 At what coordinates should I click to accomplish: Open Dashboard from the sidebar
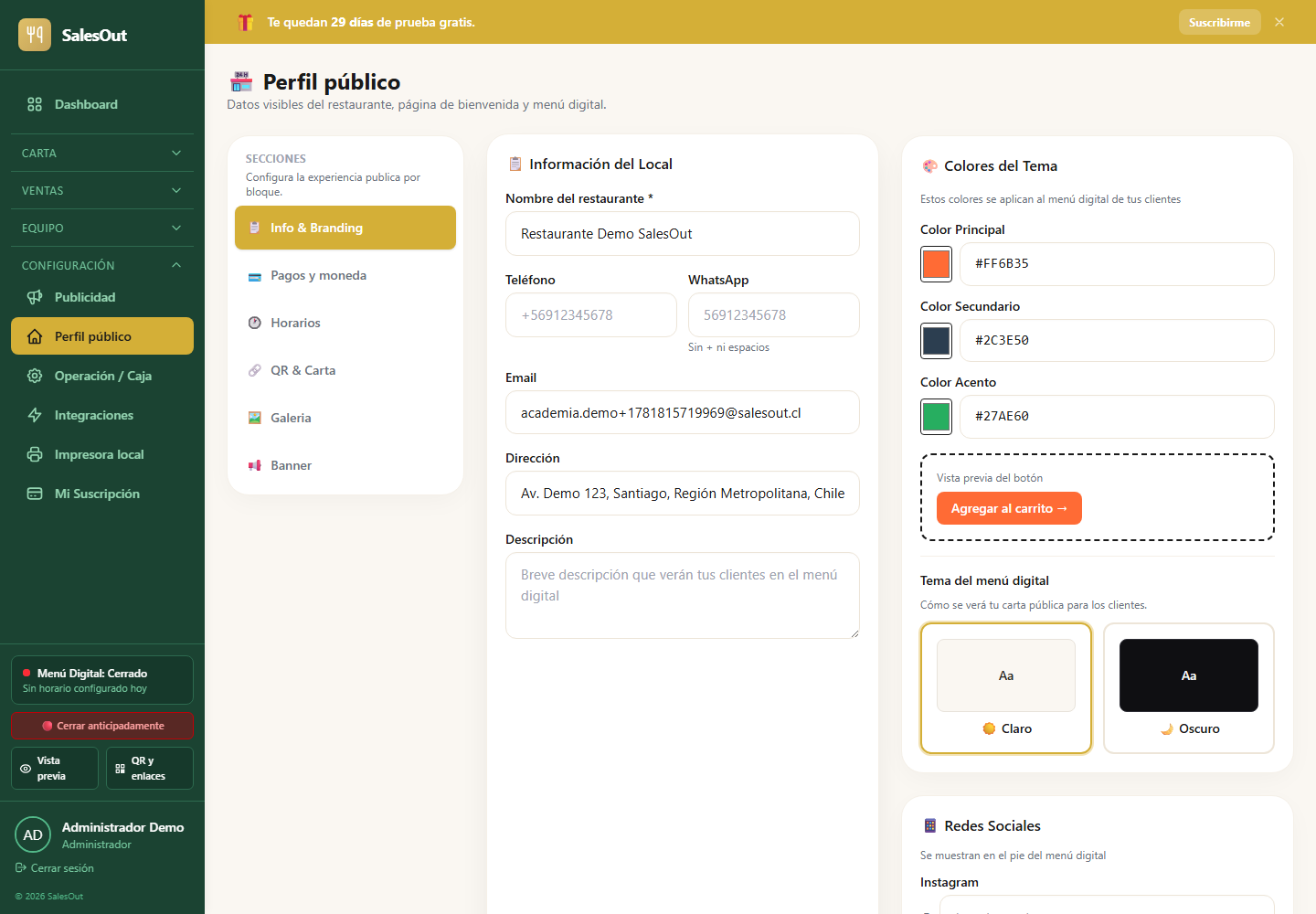pos(102,104)
